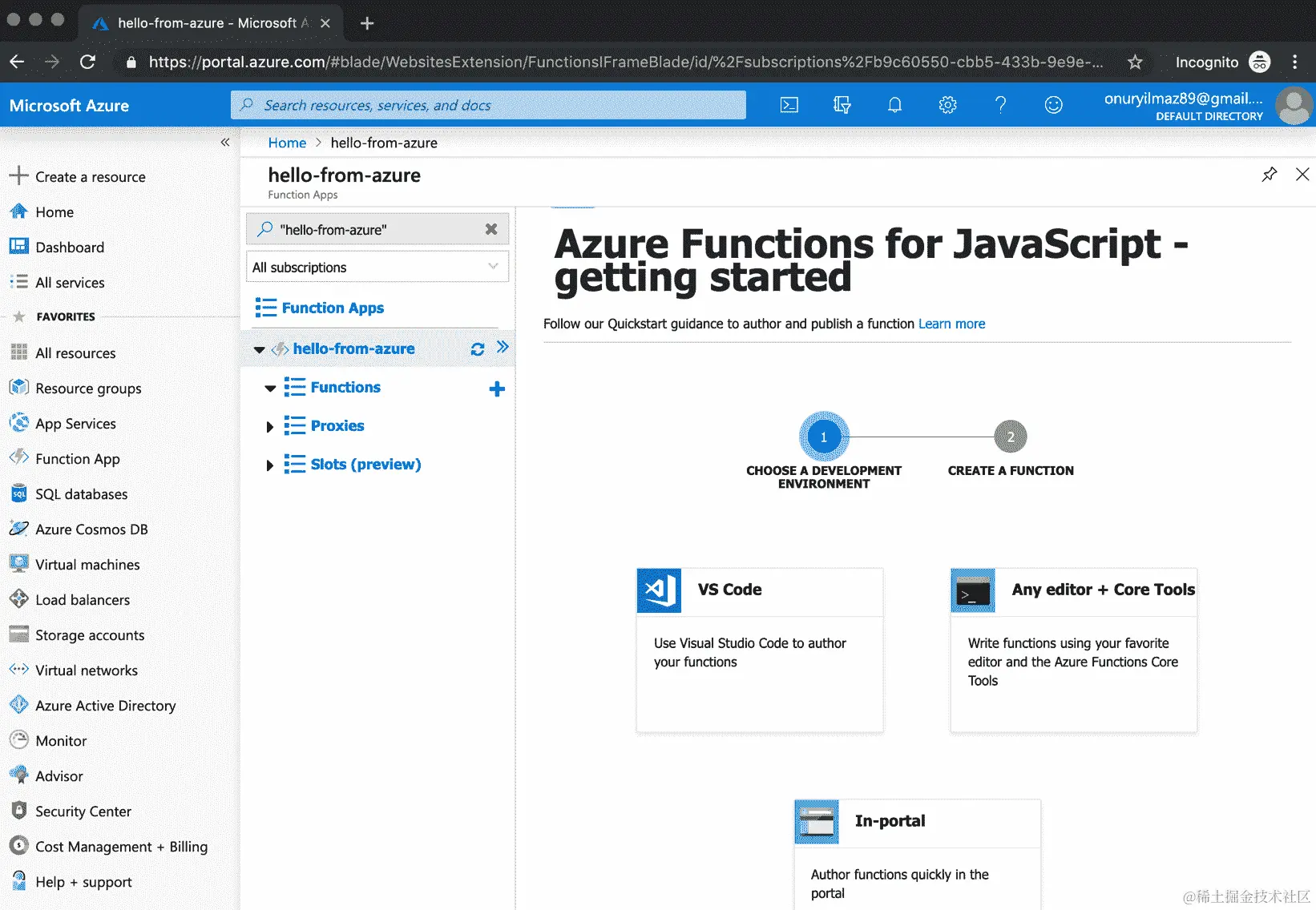
Task: Pin the hello-from-azure blade
Action: (x=1270, y=175)
